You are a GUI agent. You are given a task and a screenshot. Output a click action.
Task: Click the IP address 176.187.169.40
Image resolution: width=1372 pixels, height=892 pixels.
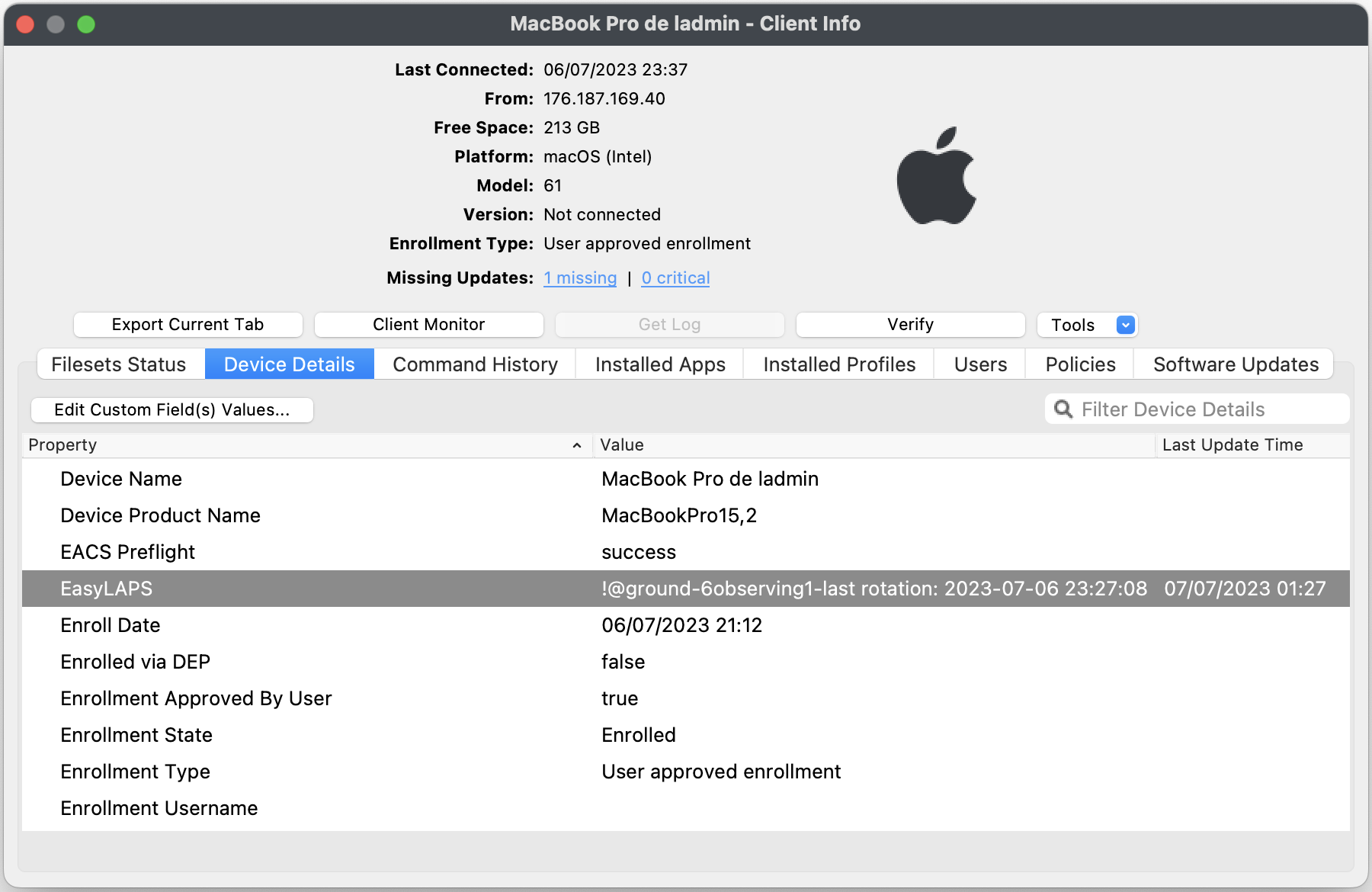[604, 99]
